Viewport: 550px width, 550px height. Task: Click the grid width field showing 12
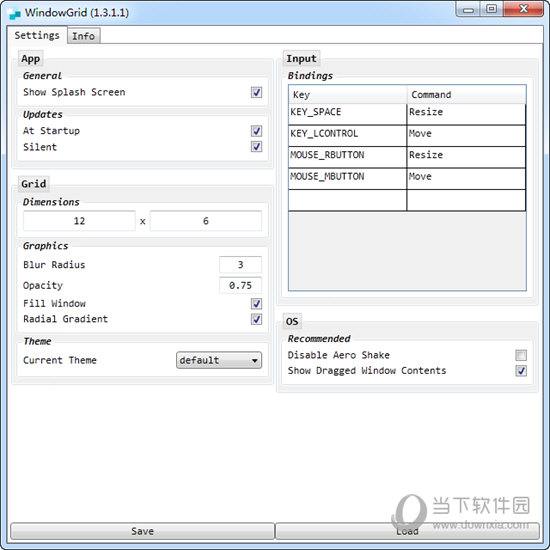(79, 221)
